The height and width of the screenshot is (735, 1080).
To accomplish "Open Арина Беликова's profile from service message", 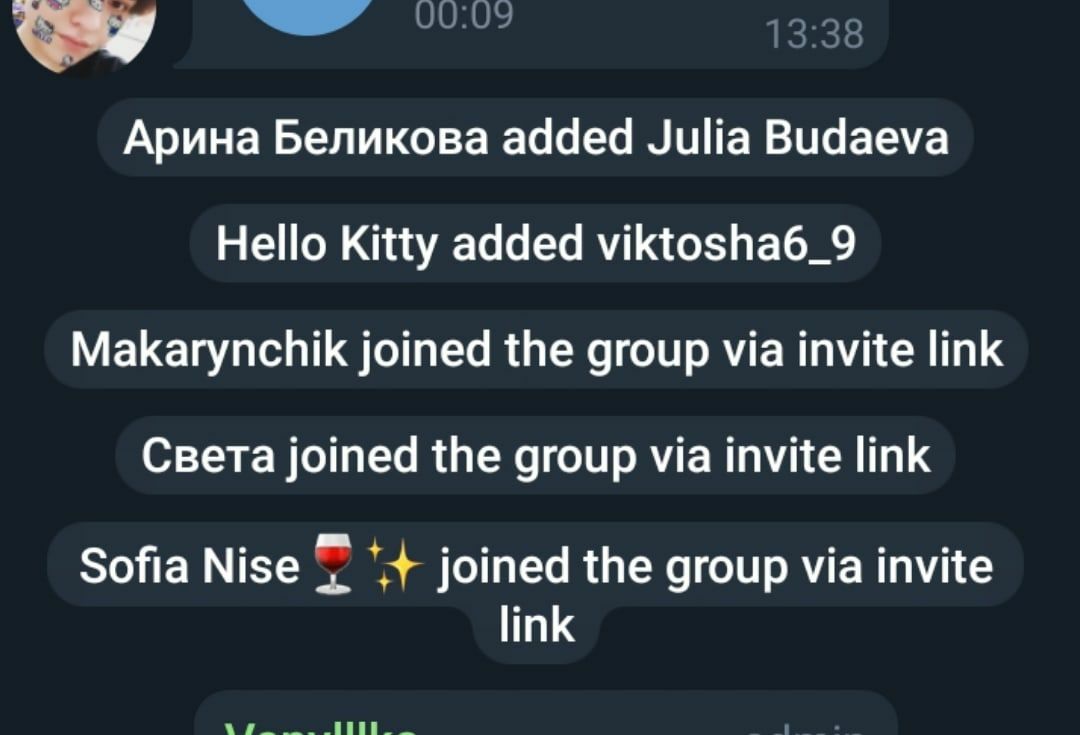I will point(306,138).
